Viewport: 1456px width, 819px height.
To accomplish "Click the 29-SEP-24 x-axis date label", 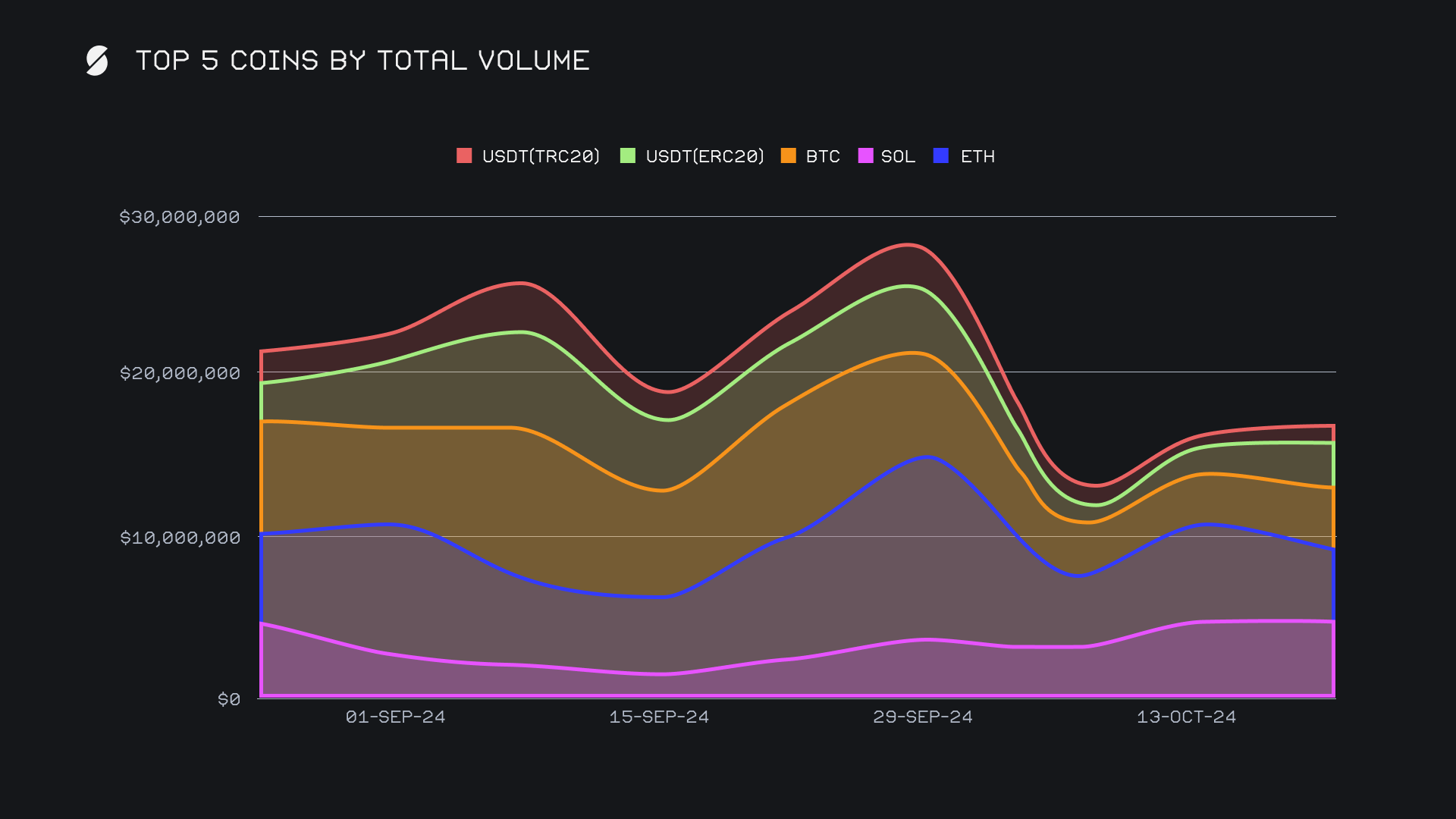I will point(923,717).
